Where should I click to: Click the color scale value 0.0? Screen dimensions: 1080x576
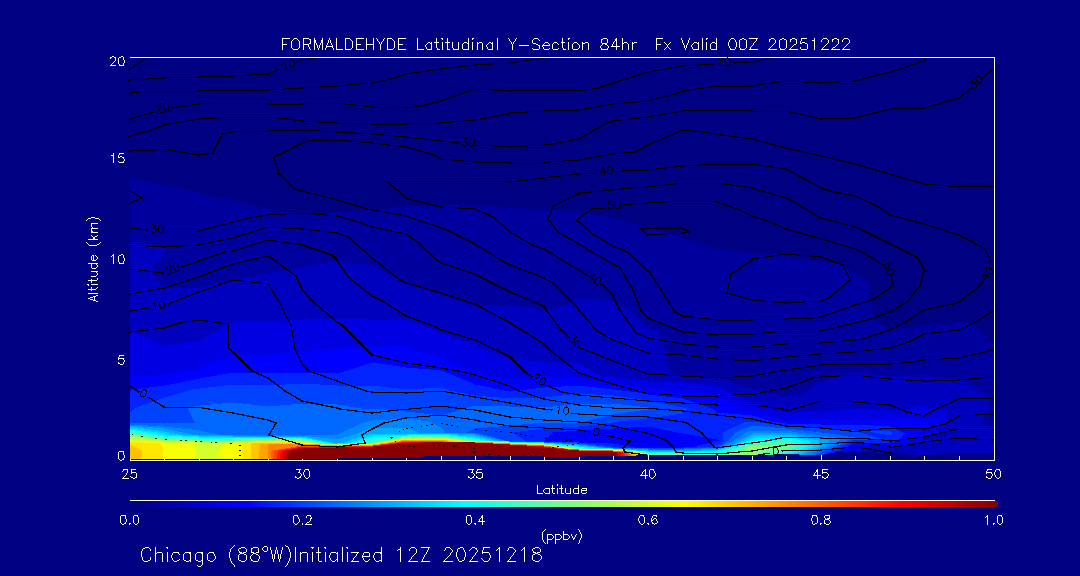(x=129, y=520)
